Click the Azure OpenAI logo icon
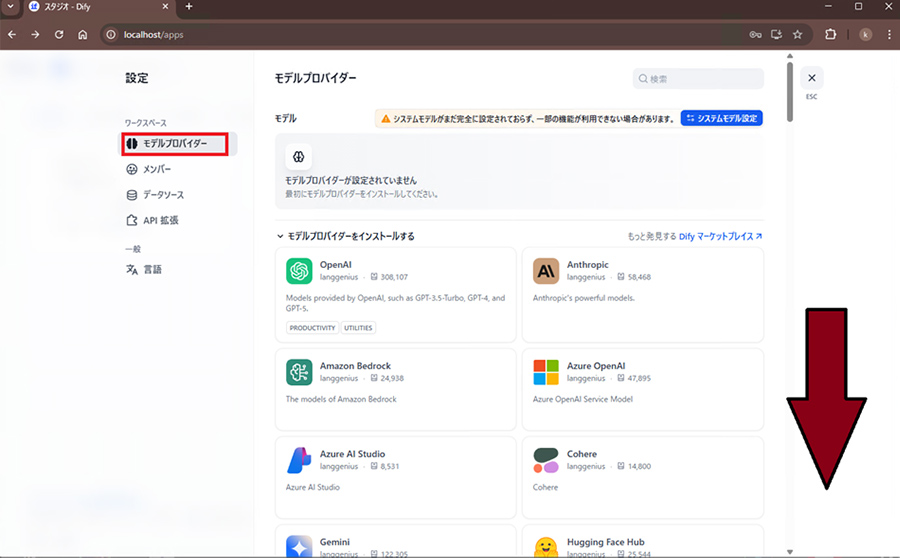The width and height of the screenshot is (900, 558). click(546, 372)
